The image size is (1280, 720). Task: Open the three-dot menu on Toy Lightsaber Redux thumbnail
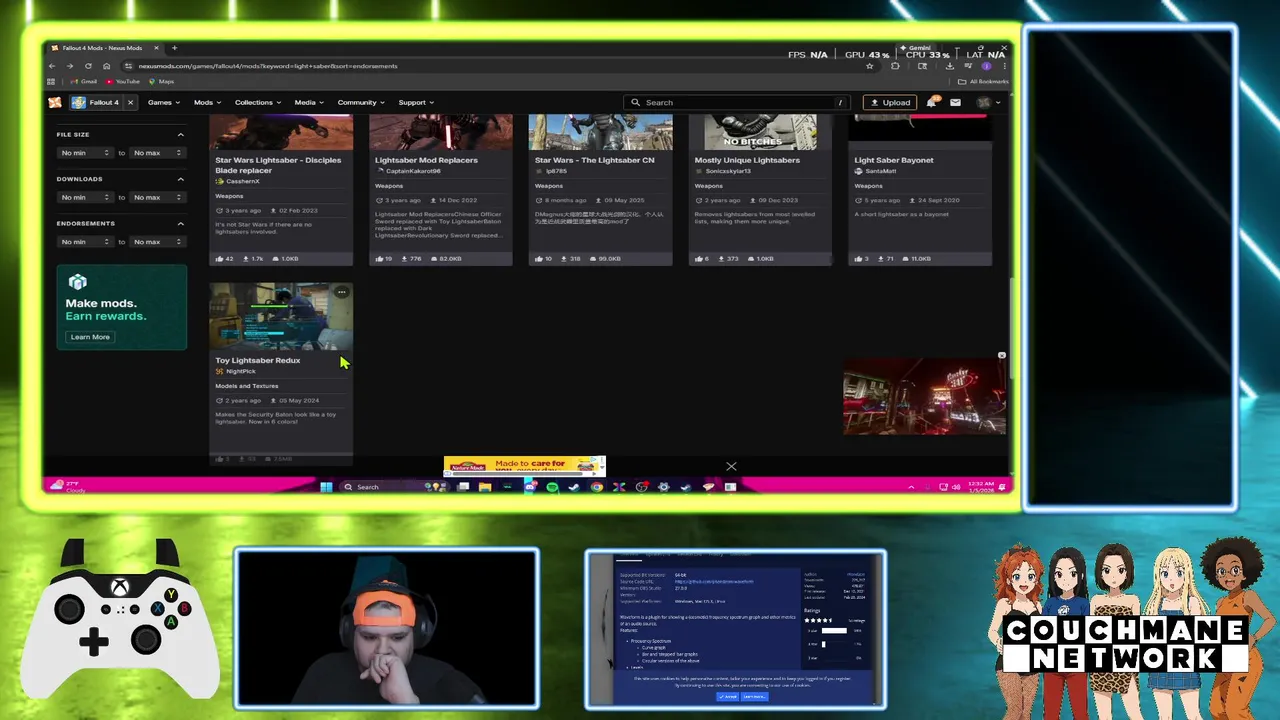[x=342, y=292]
